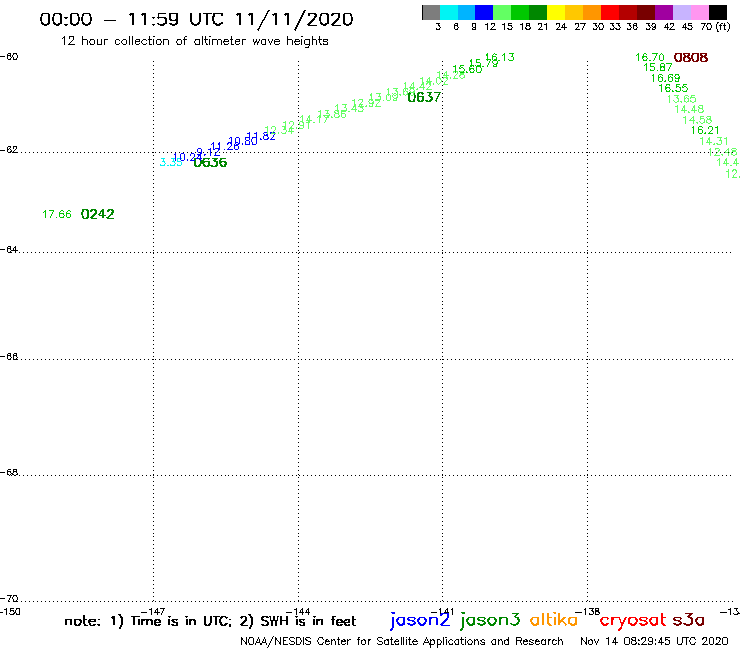Click the '15.87' wave height value
The image size is (740, 650).
coord(658,68)
